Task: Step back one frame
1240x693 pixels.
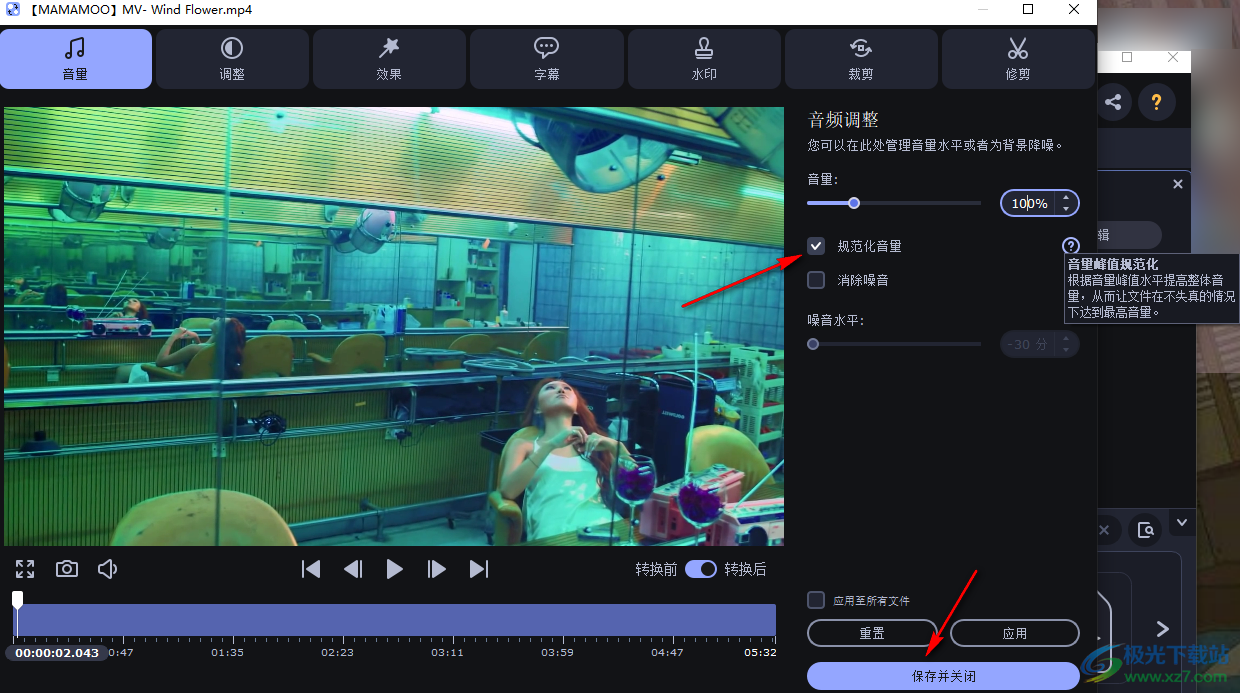Action: point(353,569)
